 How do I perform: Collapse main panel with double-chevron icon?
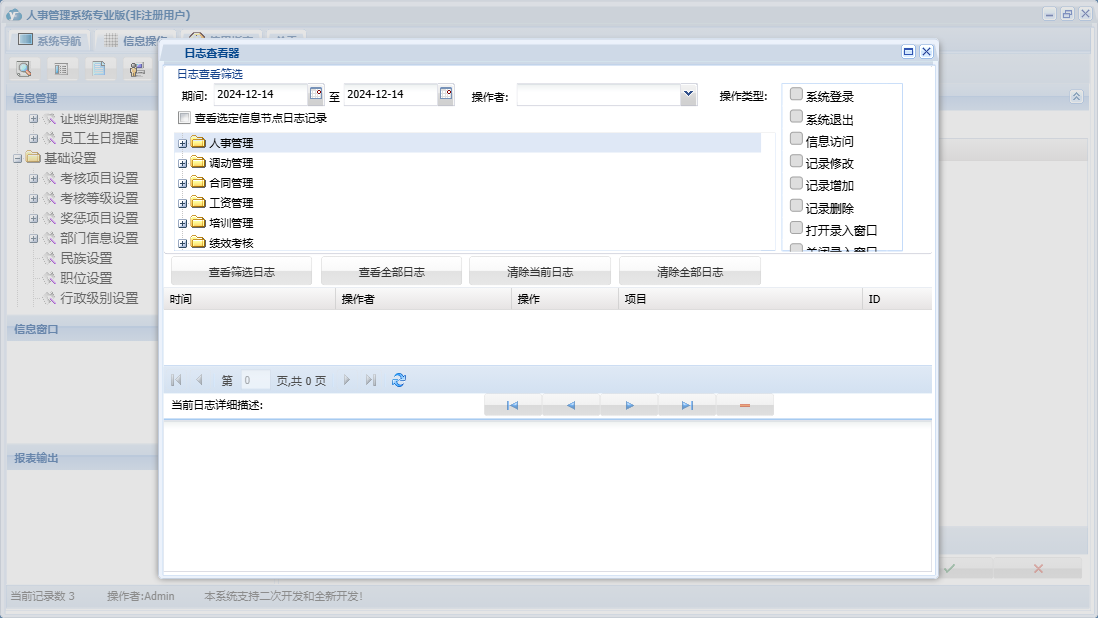1076,97
